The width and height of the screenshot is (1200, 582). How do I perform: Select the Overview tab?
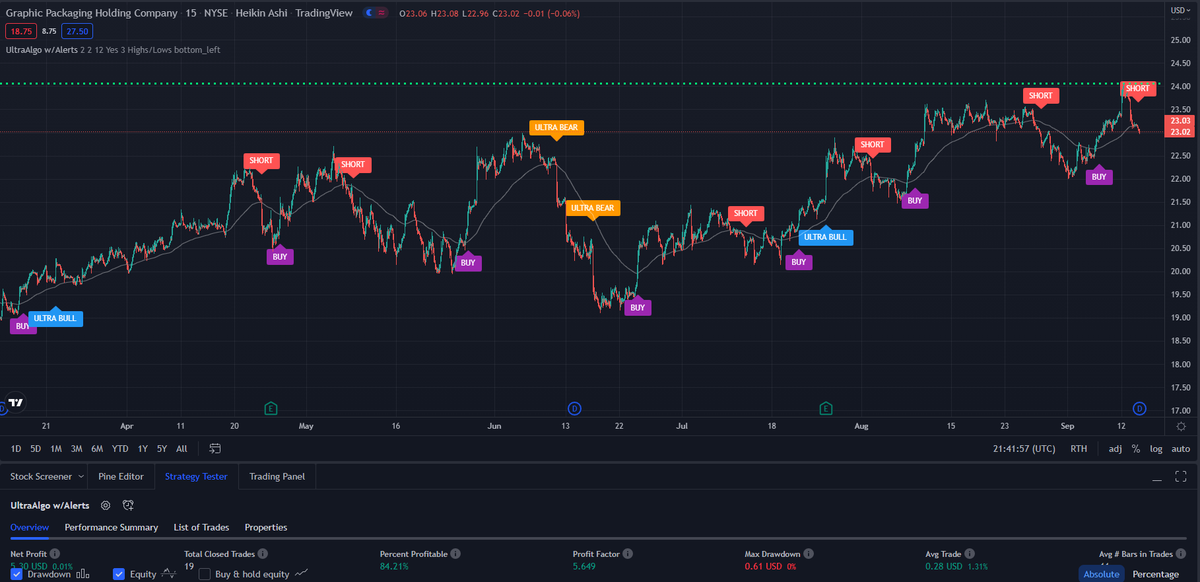click(x=30, y=527)
